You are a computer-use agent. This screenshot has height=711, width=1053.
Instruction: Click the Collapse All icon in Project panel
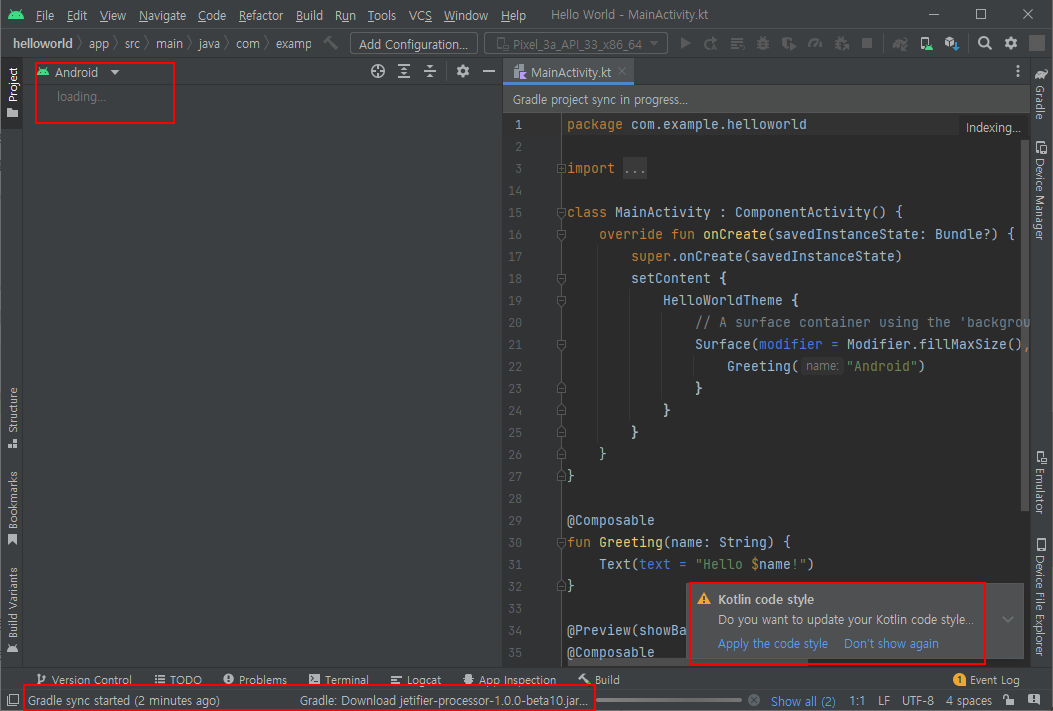(x=430, y=71)
